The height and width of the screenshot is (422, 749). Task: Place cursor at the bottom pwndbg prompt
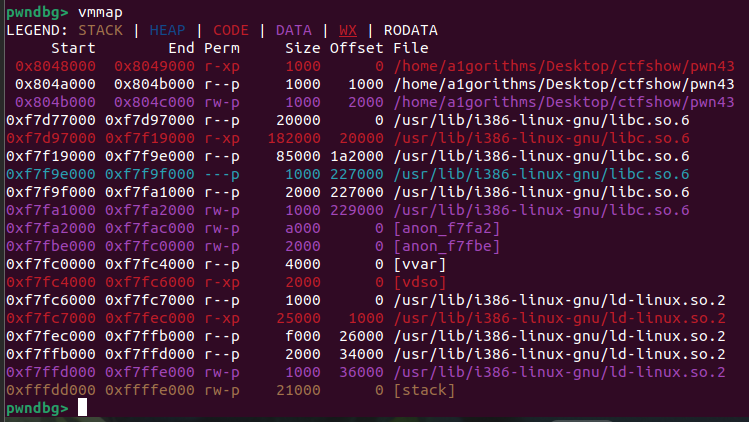coord(83,407)
